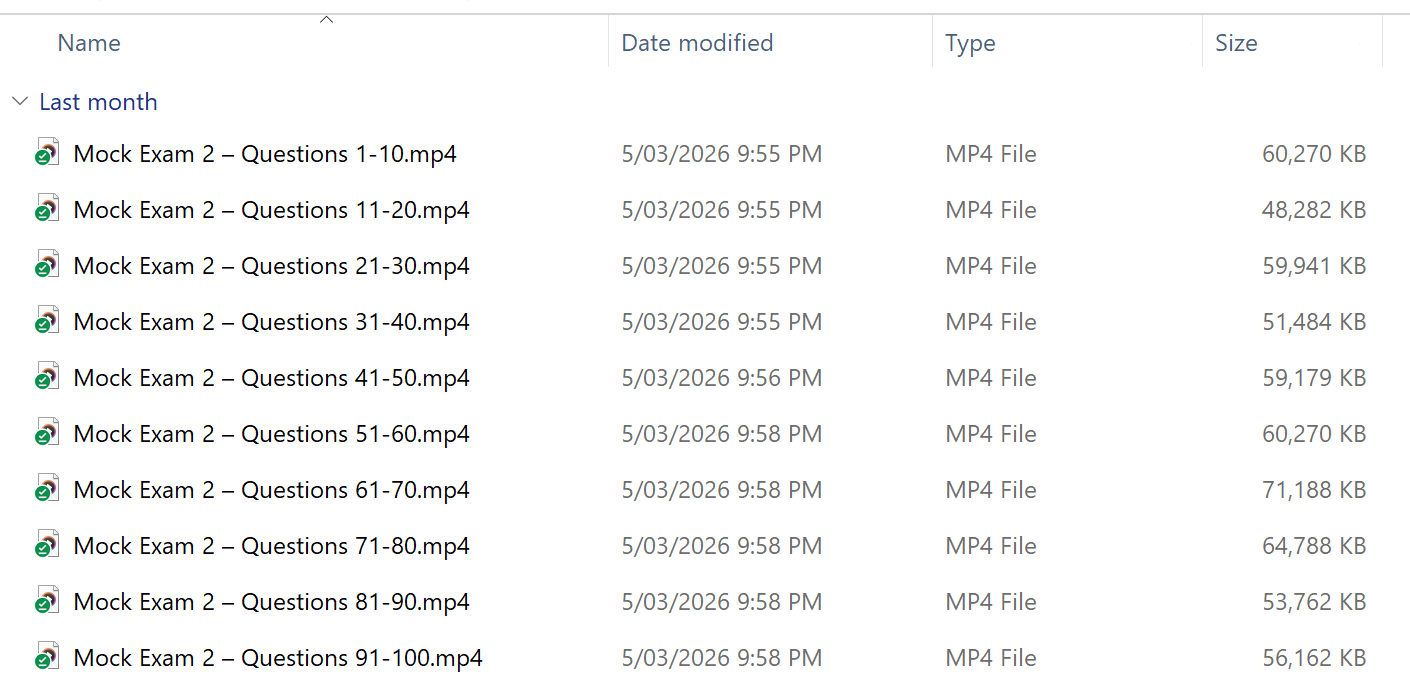The width and height of the screenshot is (1410, 697).
Task: Sort files by the Name column header
Action: tap(89, 43)
